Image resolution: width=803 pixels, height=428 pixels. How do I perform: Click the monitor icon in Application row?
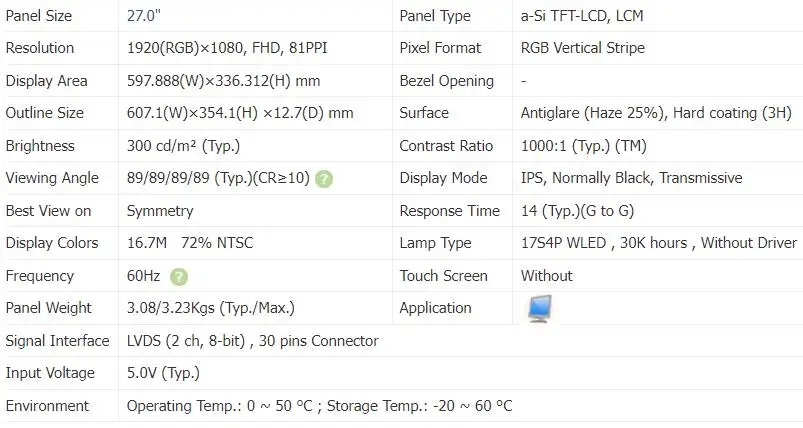pos(540,309)
